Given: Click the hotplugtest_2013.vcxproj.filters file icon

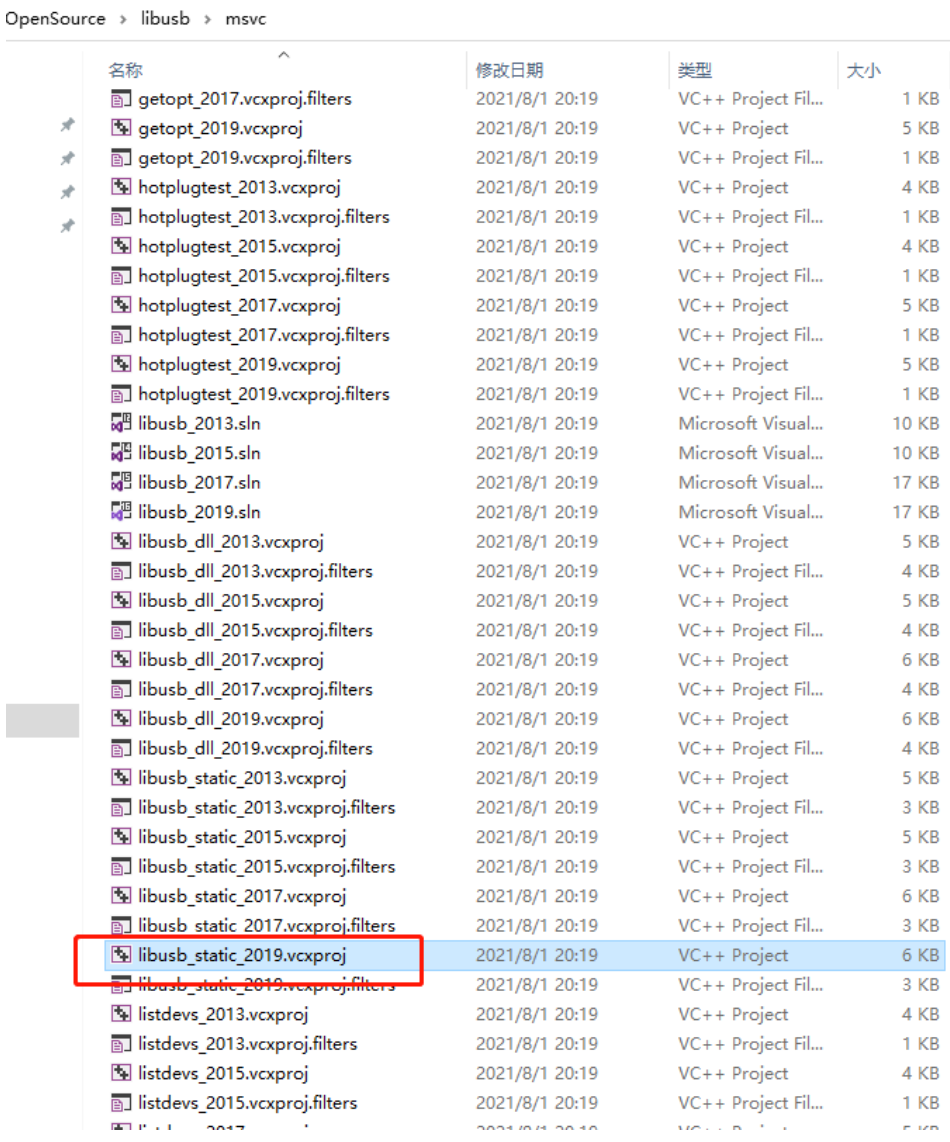Looking at the screenshot, I should coord(121,217).
